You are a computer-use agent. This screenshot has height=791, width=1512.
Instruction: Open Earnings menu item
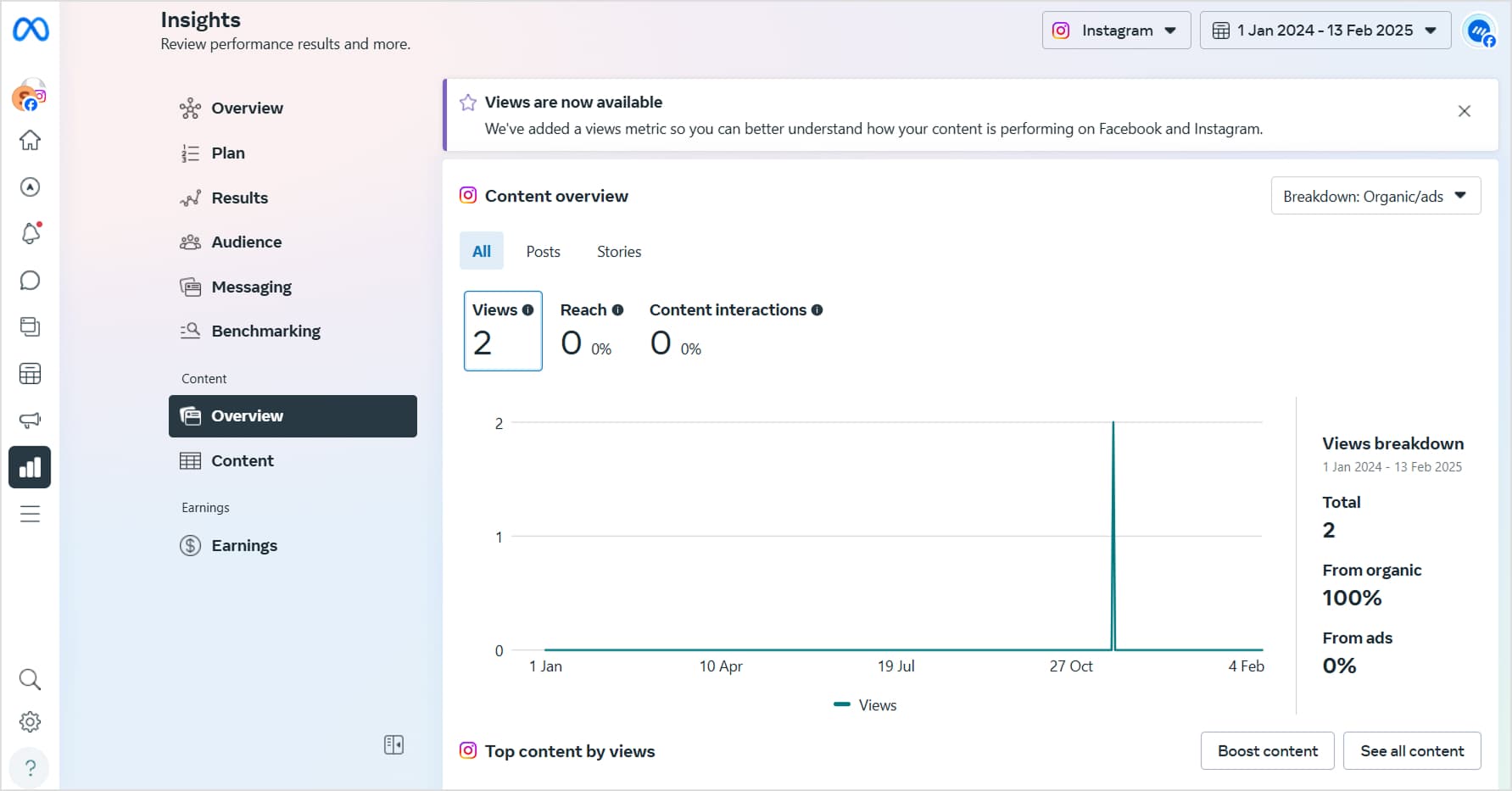click(x=293, y=546)
